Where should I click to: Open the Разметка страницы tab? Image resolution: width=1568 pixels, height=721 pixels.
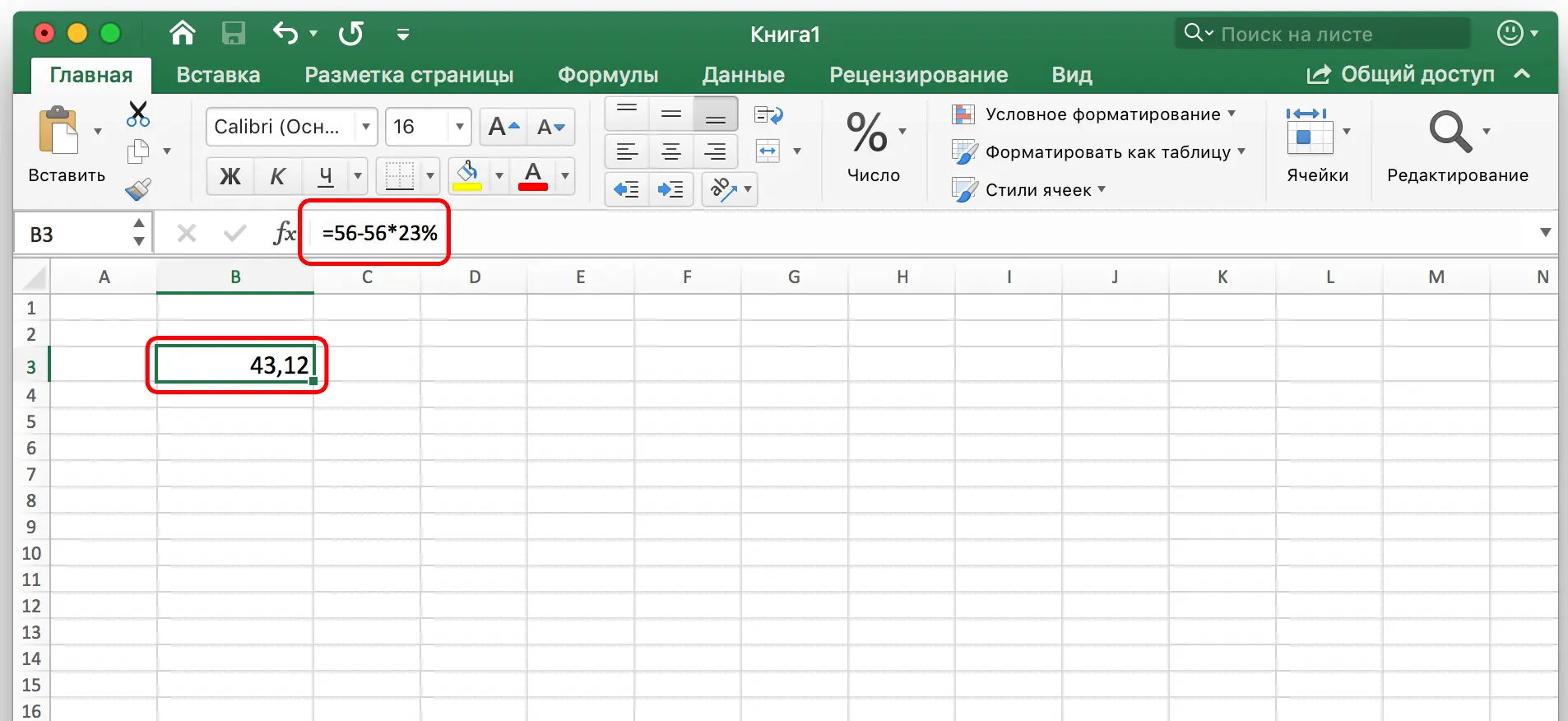409,75
